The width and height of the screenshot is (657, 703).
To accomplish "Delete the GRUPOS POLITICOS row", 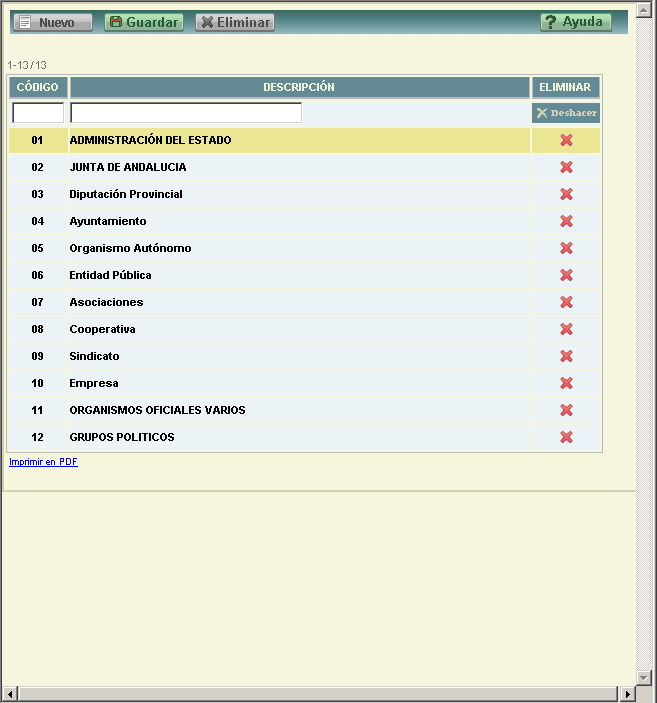I will pyautogui.click(x=566, y=437).
